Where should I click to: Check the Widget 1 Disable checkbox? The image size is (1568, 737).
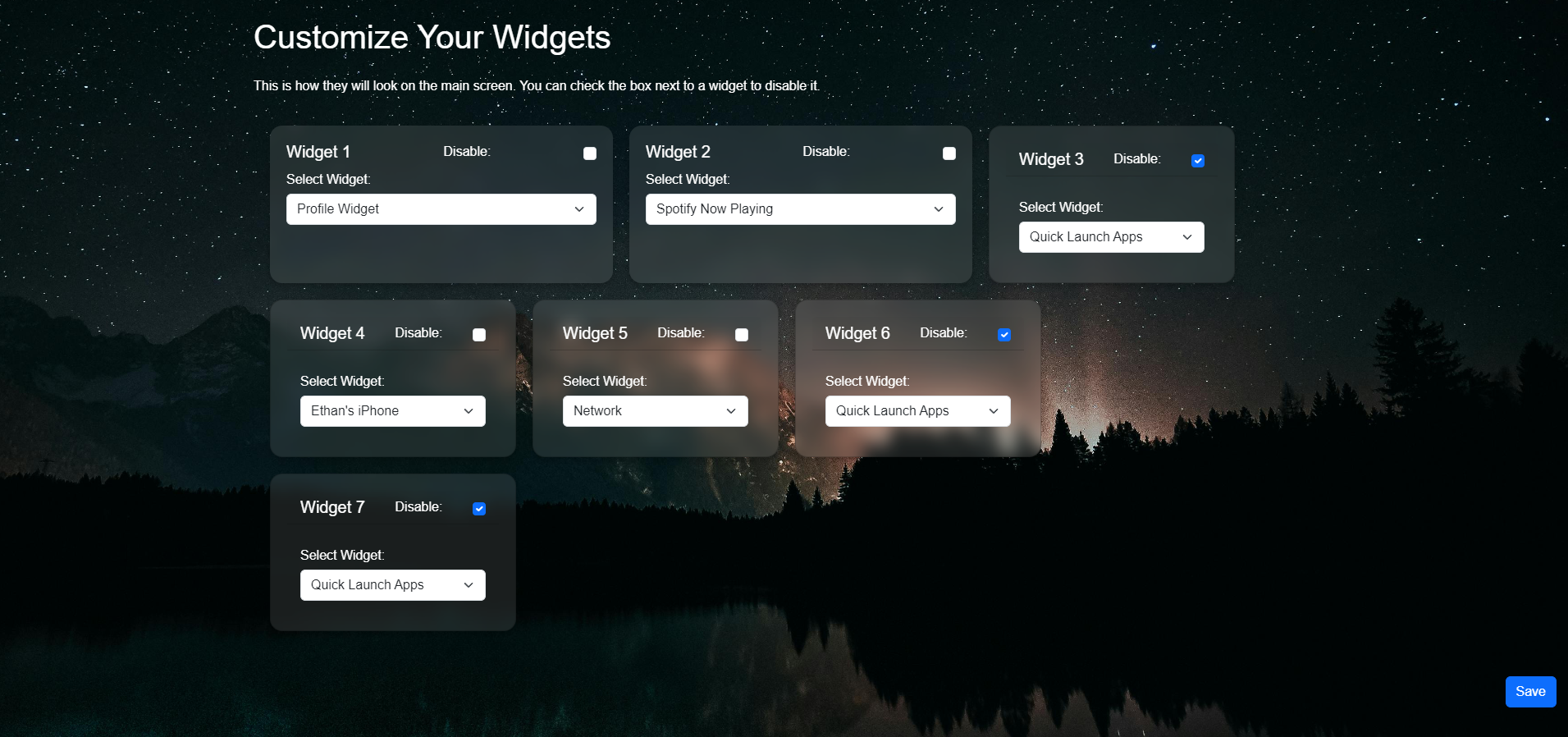[x=589, y=153]
